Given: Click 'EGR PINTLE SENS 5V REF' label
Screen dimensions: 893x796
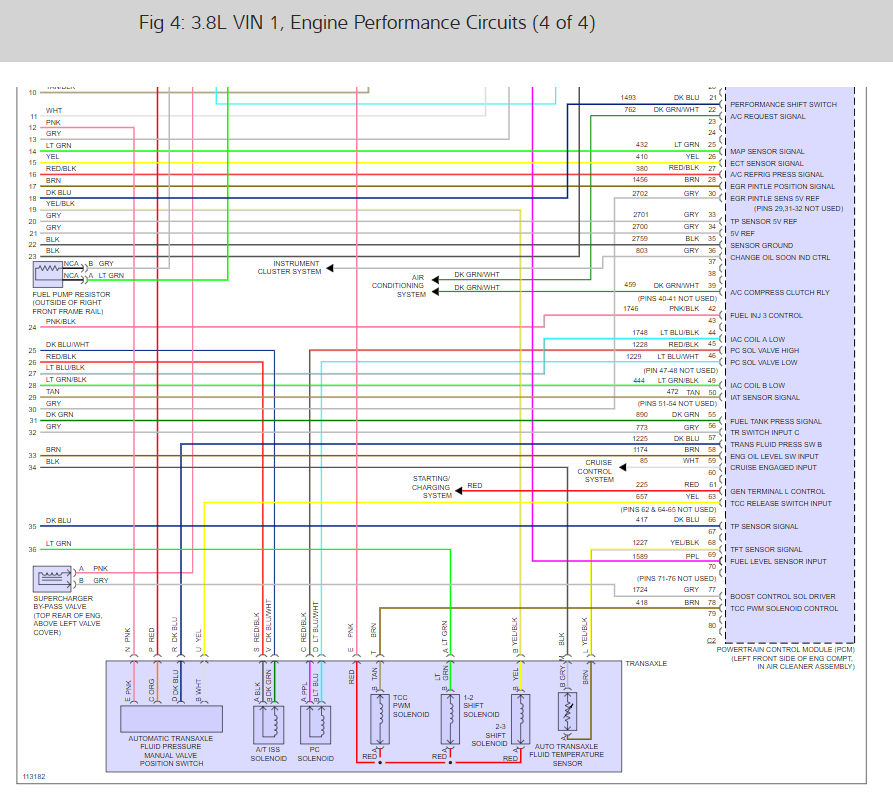Looking at the screenshot, I should (775, 199).
